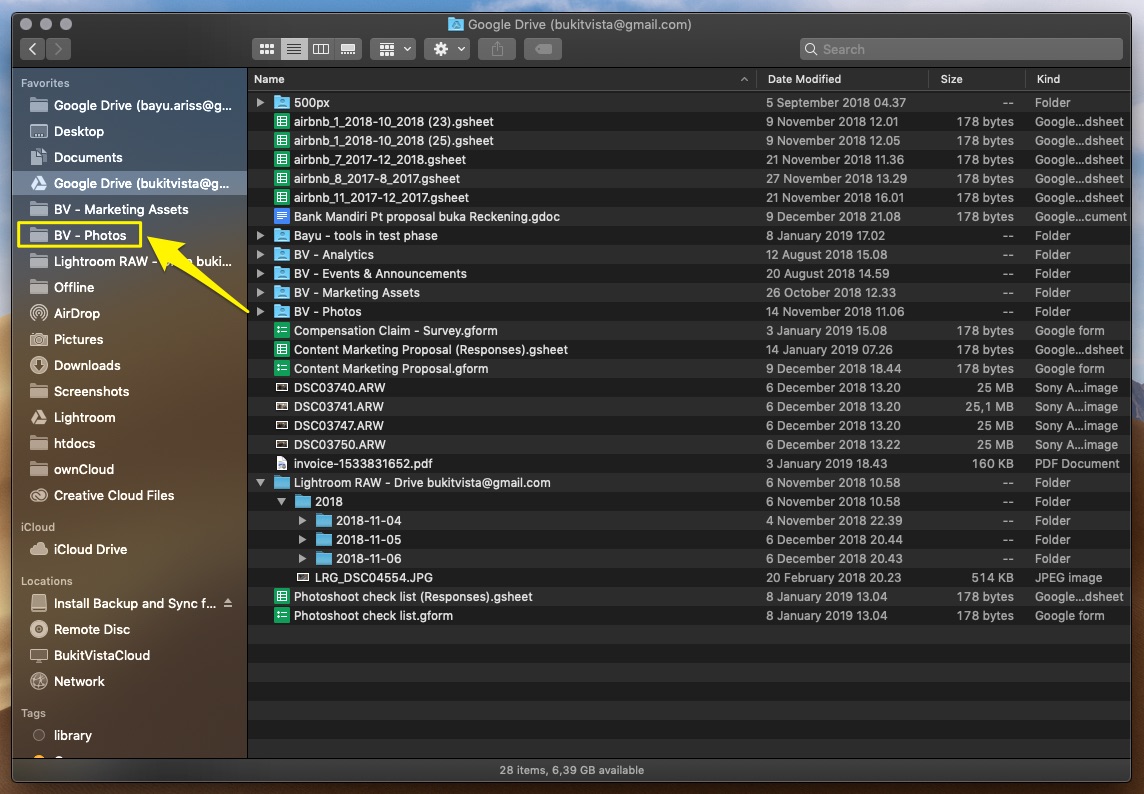Open AirDrop in the sidebar
The width and height of the screenshot is (1144, 794).
130,313
